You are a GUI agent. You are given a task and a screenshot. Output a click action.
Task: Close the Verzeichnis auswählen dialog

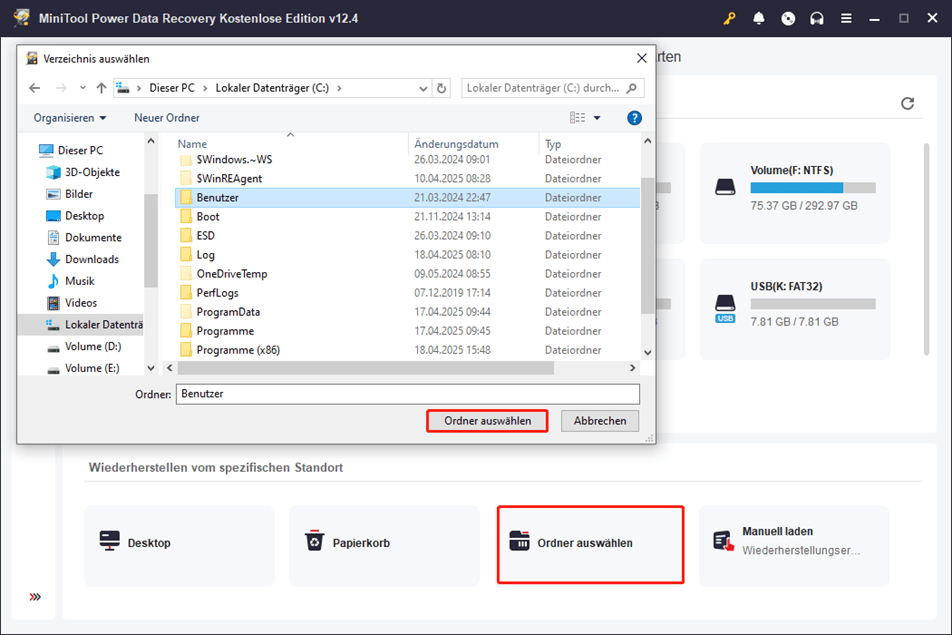point(641,58)
